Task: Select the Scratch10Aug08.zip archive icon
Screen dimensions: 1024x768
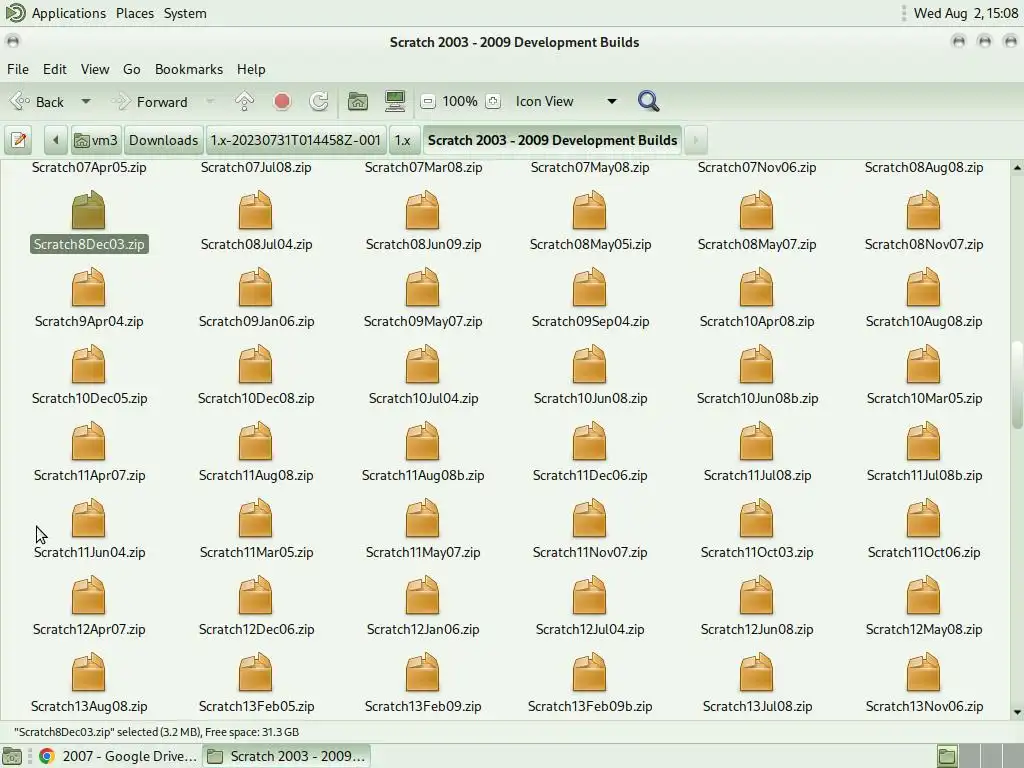Action: [x=923, y=287]
